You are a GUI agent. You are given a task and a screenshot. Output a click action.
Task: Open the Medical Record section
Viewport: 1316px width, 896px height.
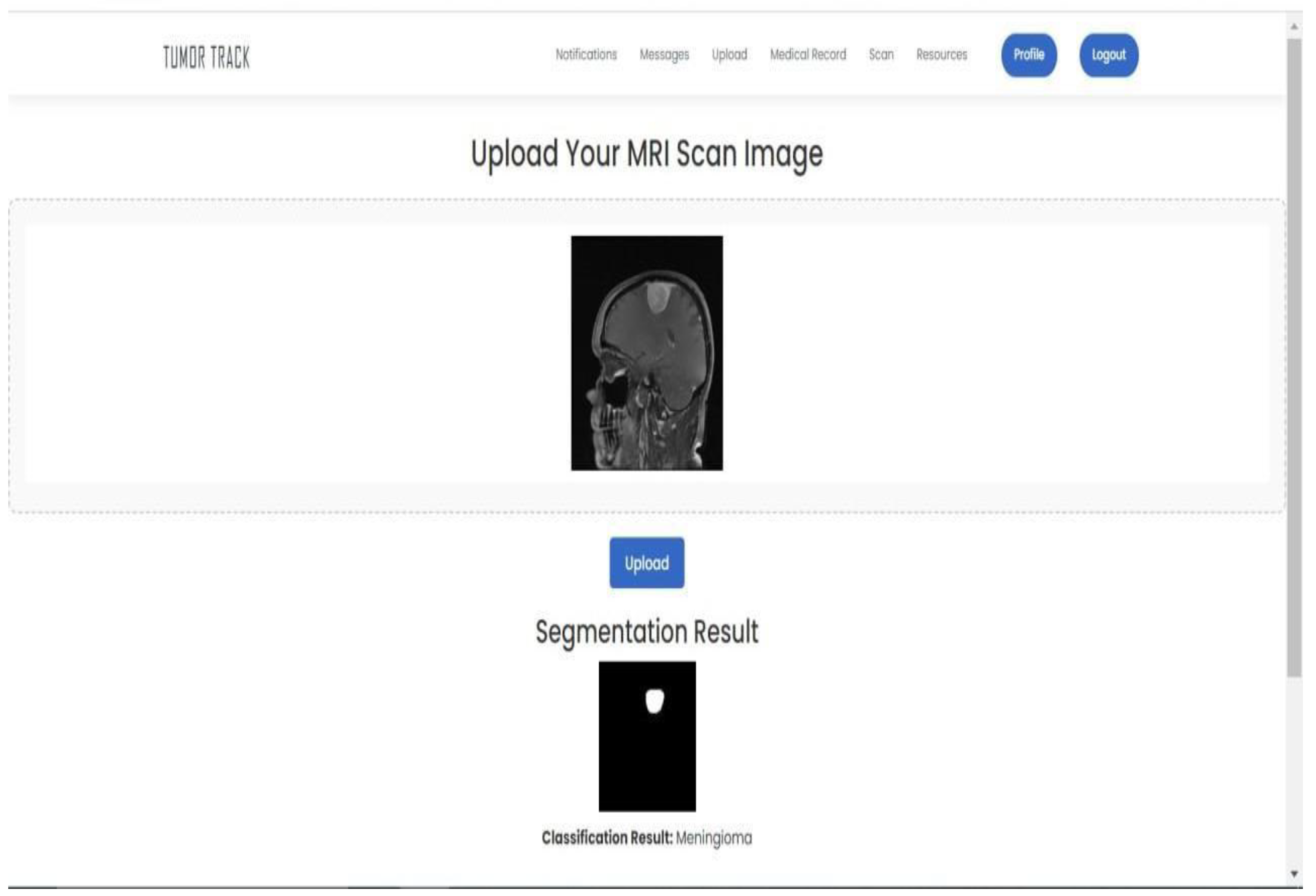[x=809, y=55]
